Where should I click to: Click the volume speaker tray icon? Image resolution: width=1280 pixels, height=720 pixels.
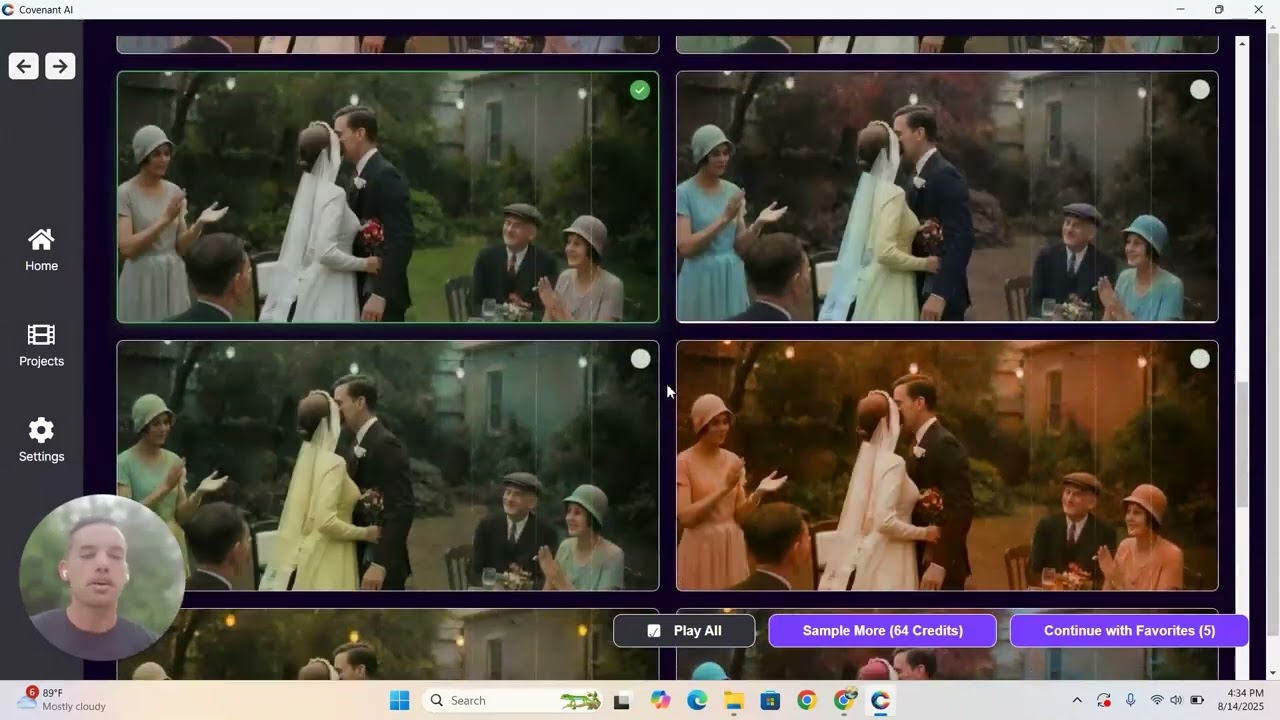(x=1176, y=700)
